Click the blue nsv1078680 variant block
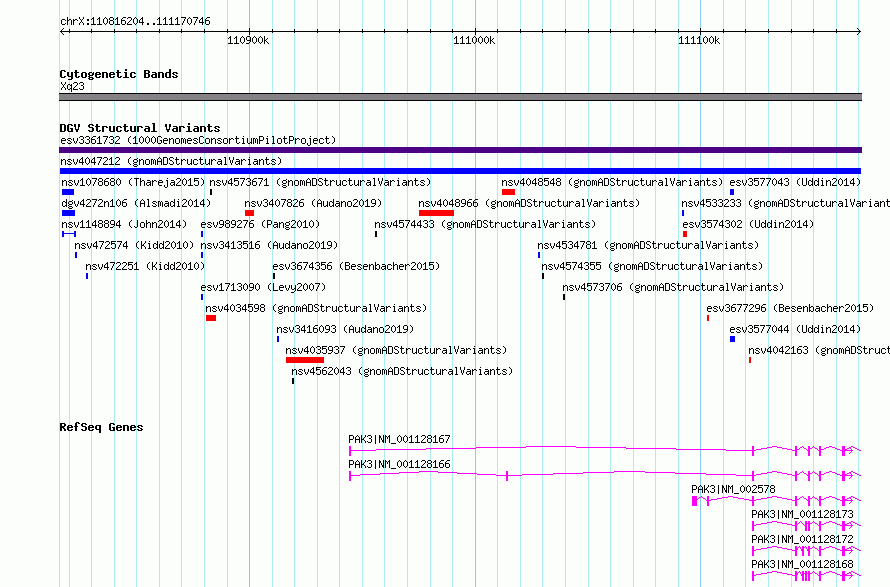This screenshot has width=890, height=587. coord(68,192)
